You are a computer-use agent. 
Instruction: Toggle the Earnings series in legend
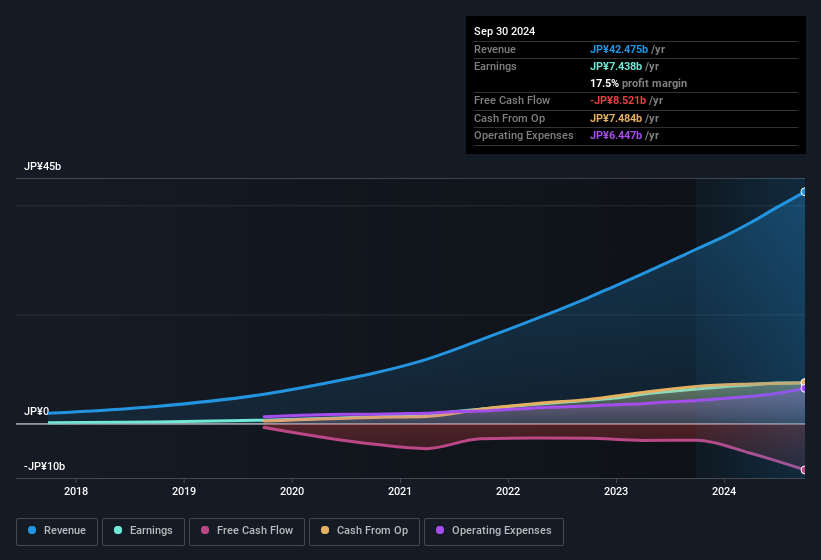pyautogui.click(x=143, y=531)
